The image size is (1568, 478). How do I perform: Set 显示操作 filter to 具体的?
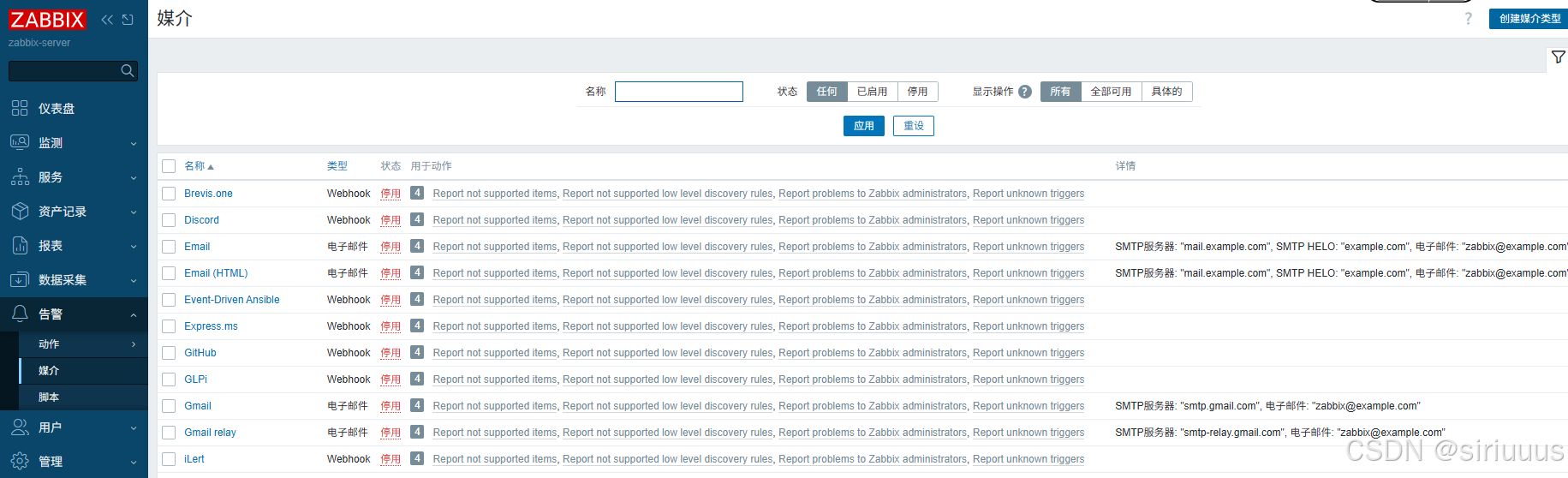(x=1166, y=92)
